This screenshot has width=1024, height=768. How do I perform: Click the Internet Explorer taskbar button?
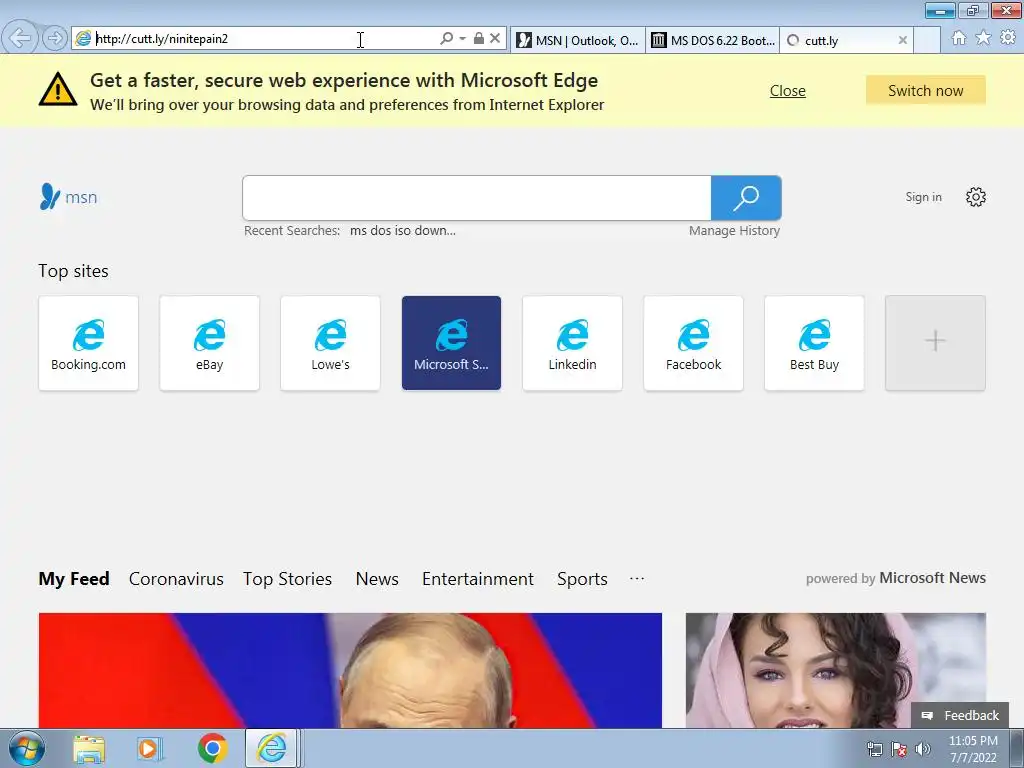pyautogui.click(x=272, y=748)
